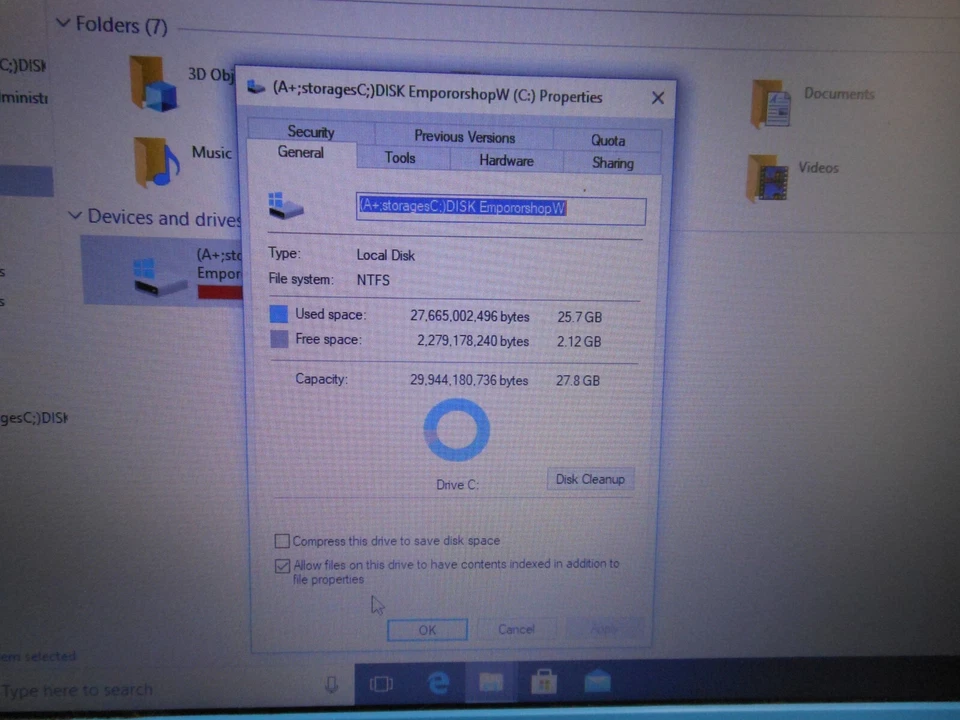The height and width of the screenshot is (720, 960).
Task: Switch to the Tools tab
Action: point(399,158)
